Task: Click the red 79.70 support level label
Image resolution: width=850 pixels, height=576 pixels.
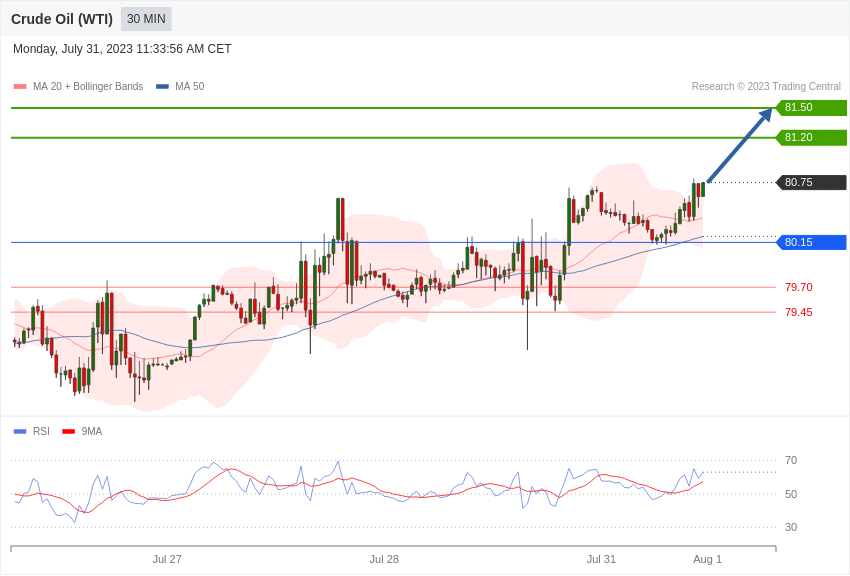Action: [x=799, y=287]
